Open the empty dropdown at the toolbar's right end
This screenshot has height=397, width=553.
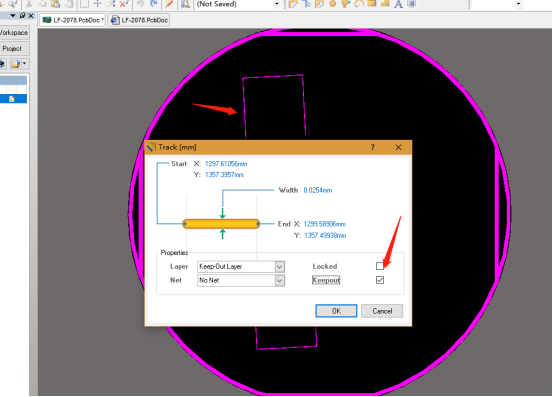point(518,4)
